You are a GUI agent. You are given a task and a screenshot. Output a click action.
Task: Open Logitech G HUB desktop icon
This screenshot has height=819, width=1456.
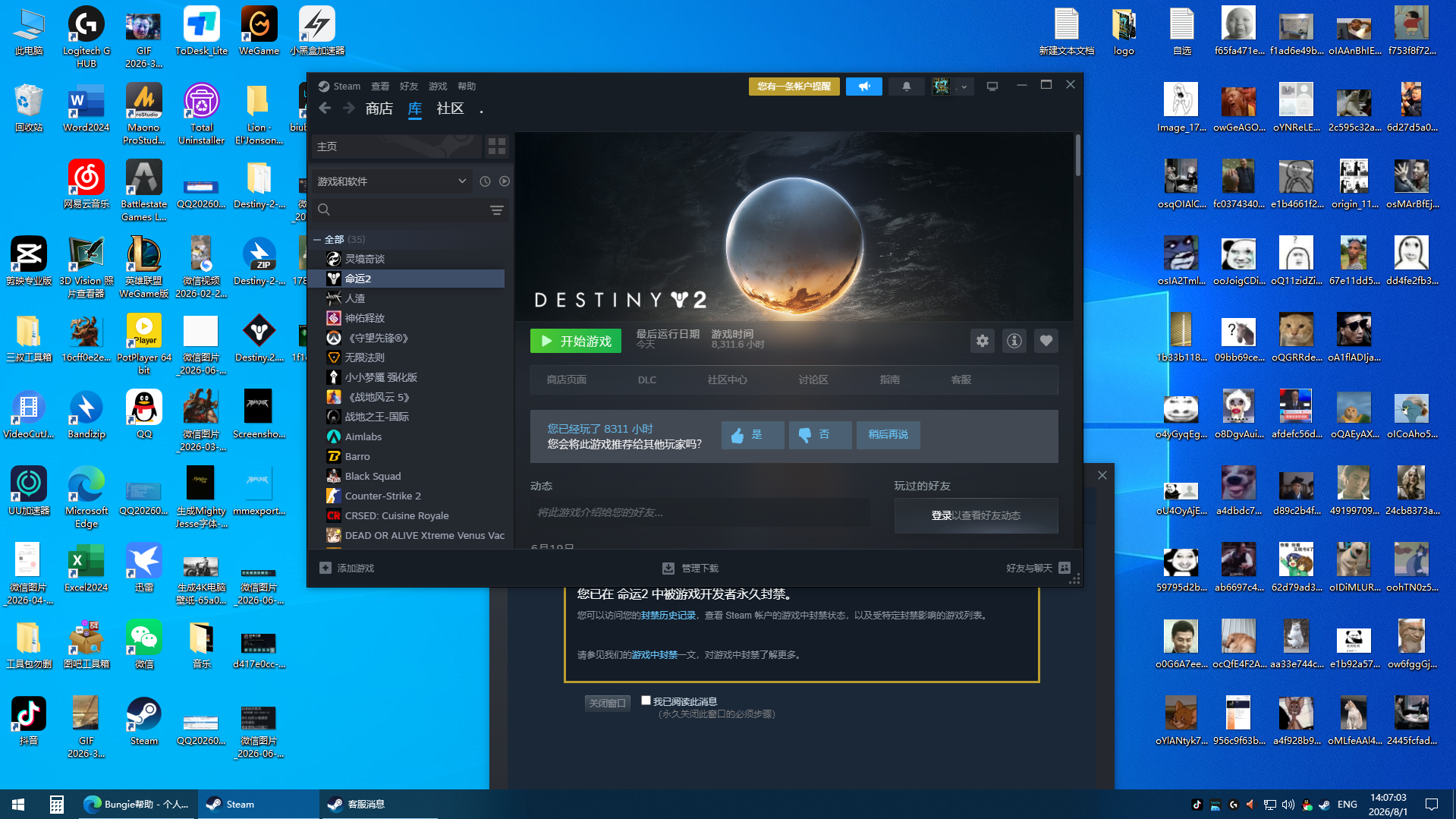tap(86, 37)
